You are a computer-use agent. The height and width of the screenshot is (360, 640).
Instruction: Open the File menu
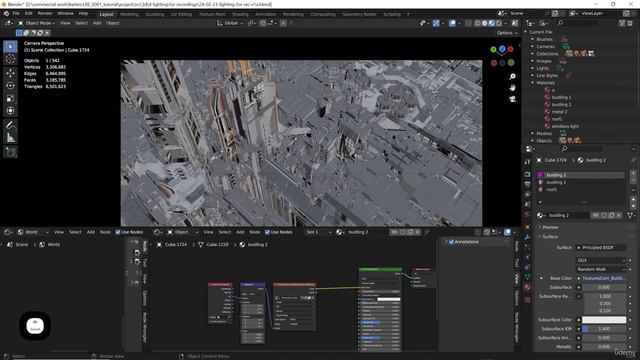(x=16, y=13)
